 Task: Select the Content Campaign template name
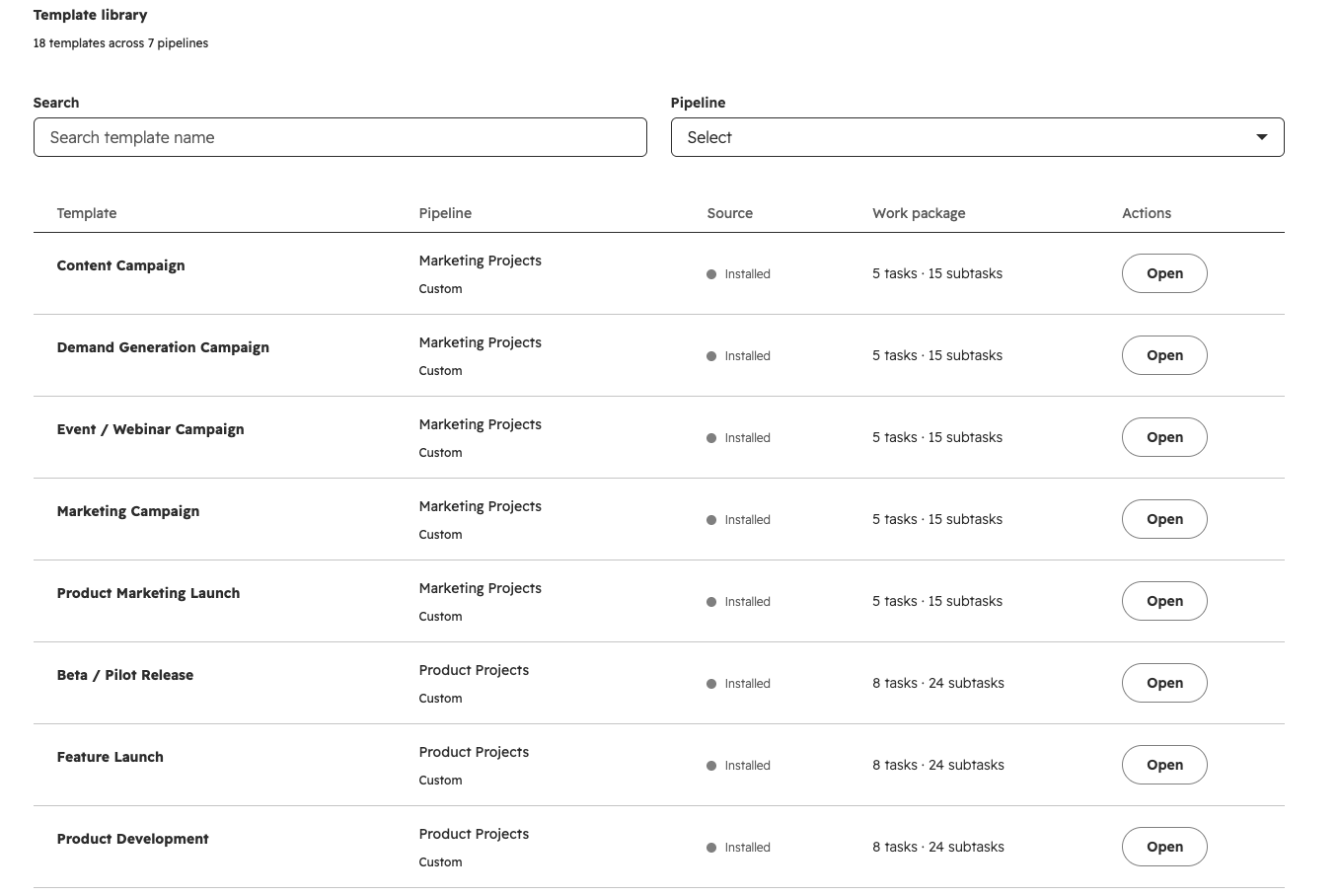pos(120,265)
